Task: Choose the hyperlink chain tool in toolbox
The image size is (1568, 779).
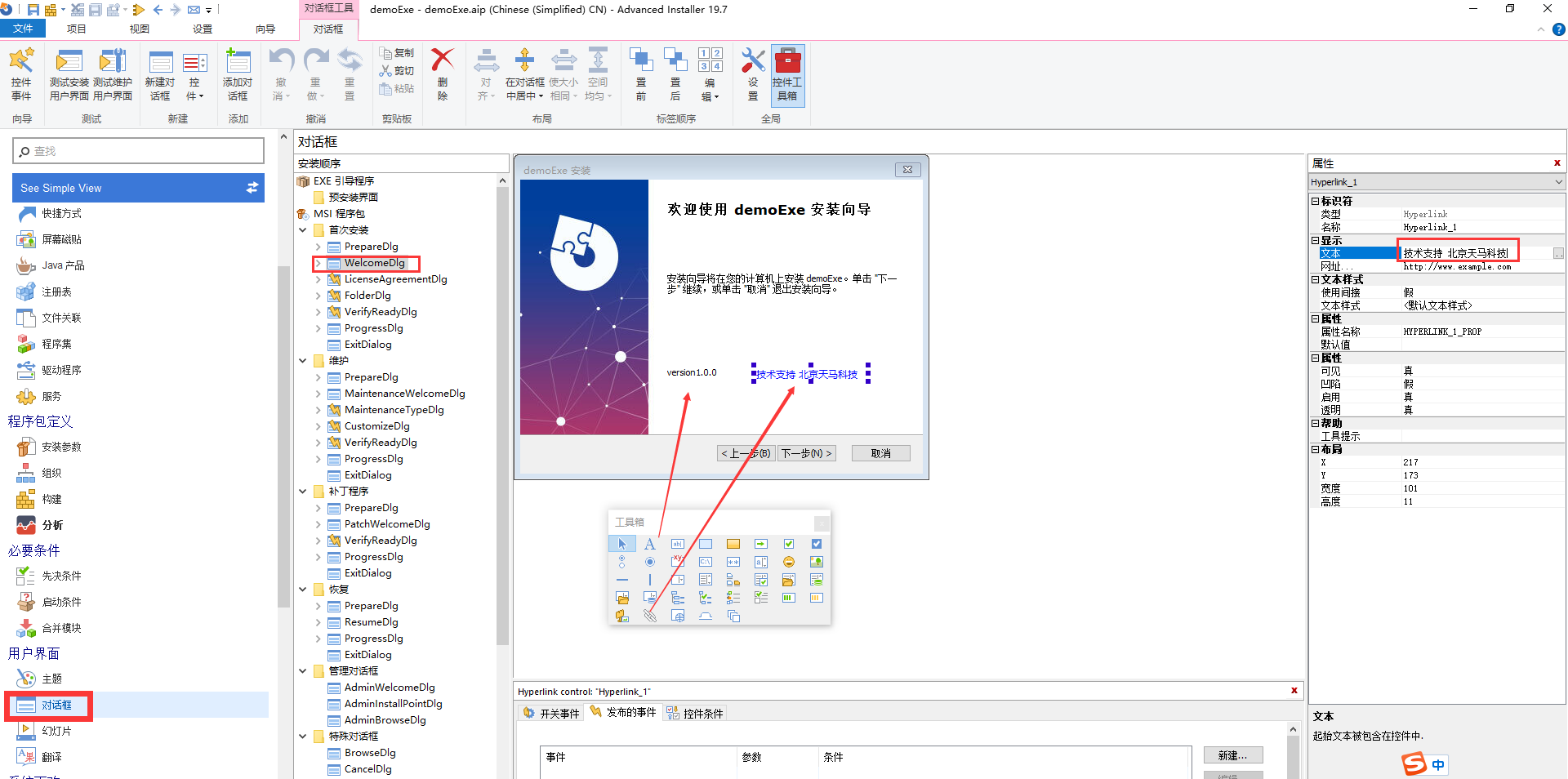Action: [x=650, y=616]
